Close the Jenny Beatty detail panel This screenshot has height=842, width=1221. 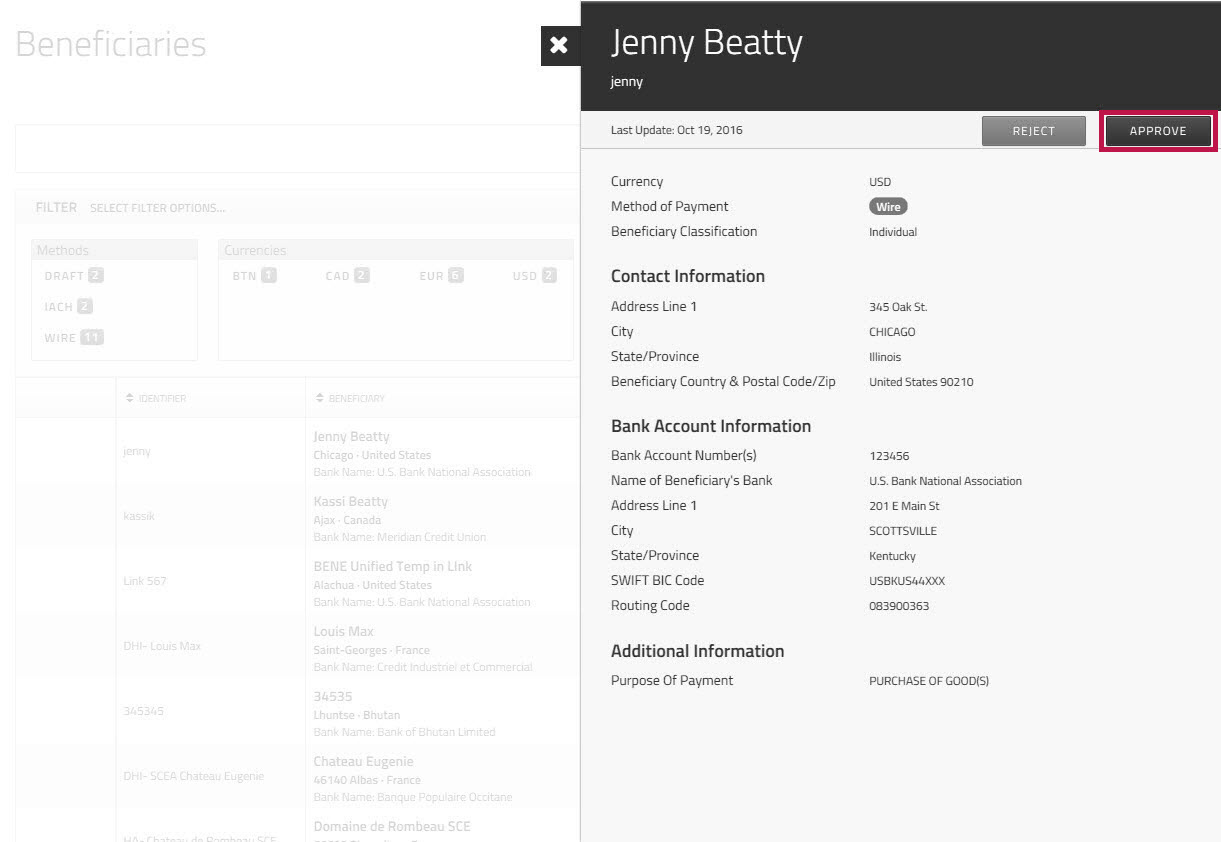(x=559, y=45)
